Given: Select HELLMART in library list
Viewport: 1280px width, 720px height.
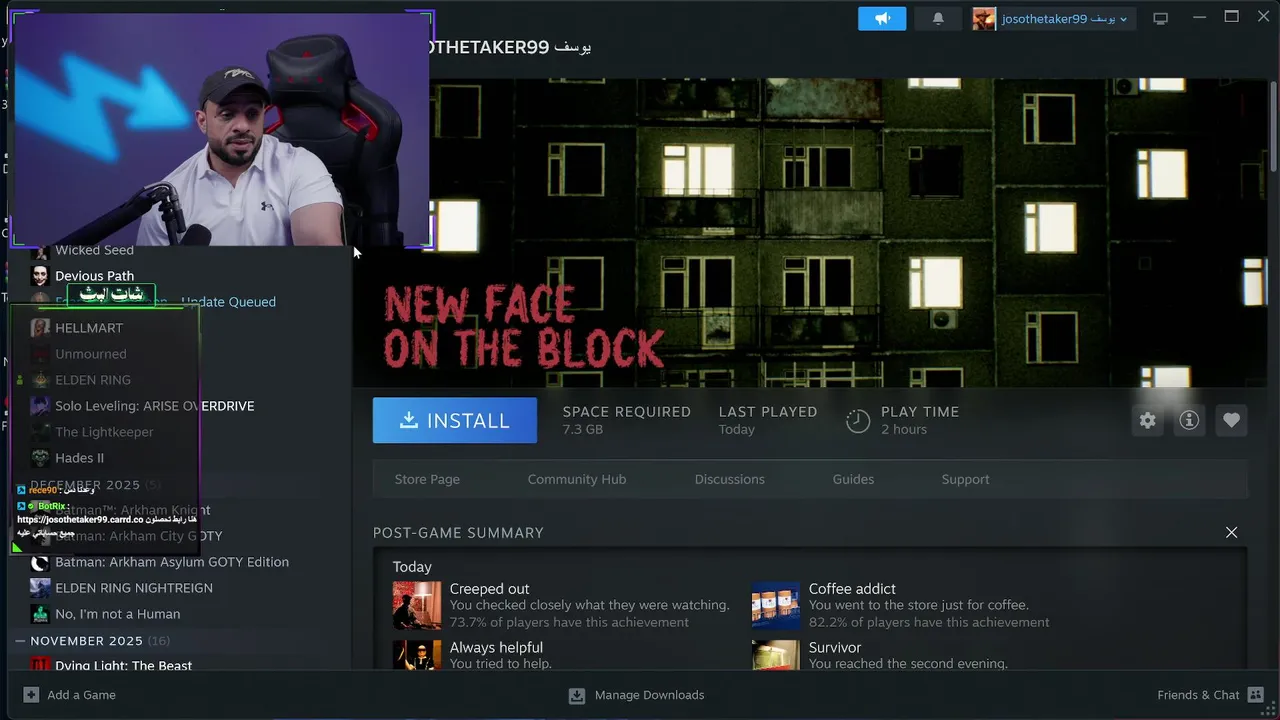Looking at the screenshot, I should [x=89, y=328].
